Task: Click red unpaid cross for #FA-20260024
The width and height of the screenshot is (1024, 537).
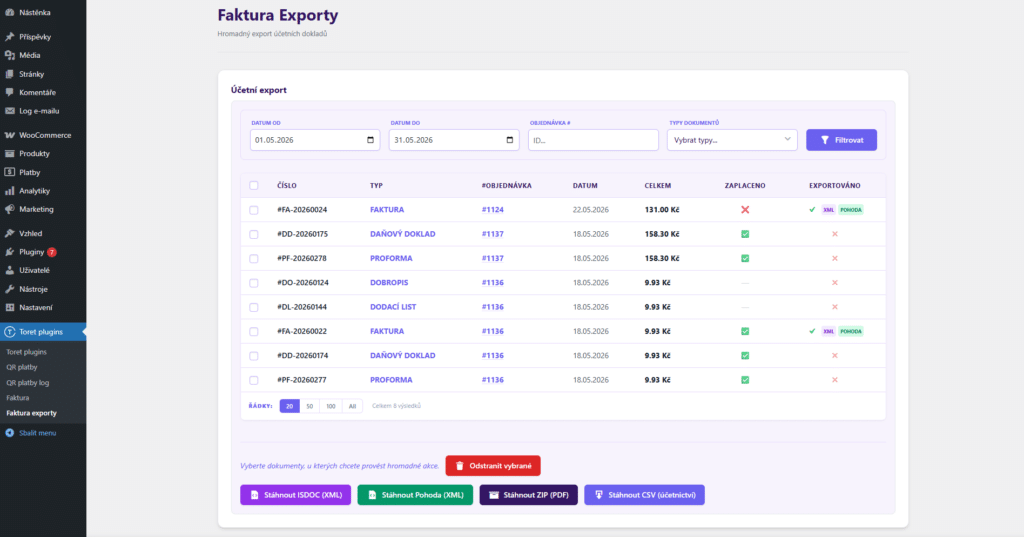Action: click(x=745, y=210)
